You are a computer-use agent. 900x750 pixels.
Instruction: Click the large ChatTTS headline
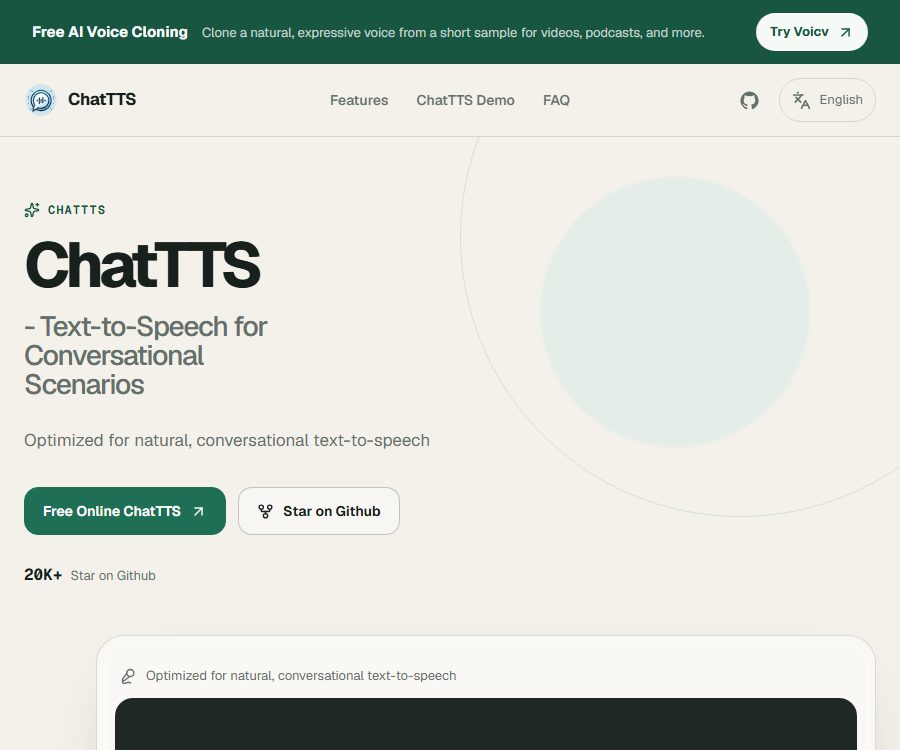[142, 265]
